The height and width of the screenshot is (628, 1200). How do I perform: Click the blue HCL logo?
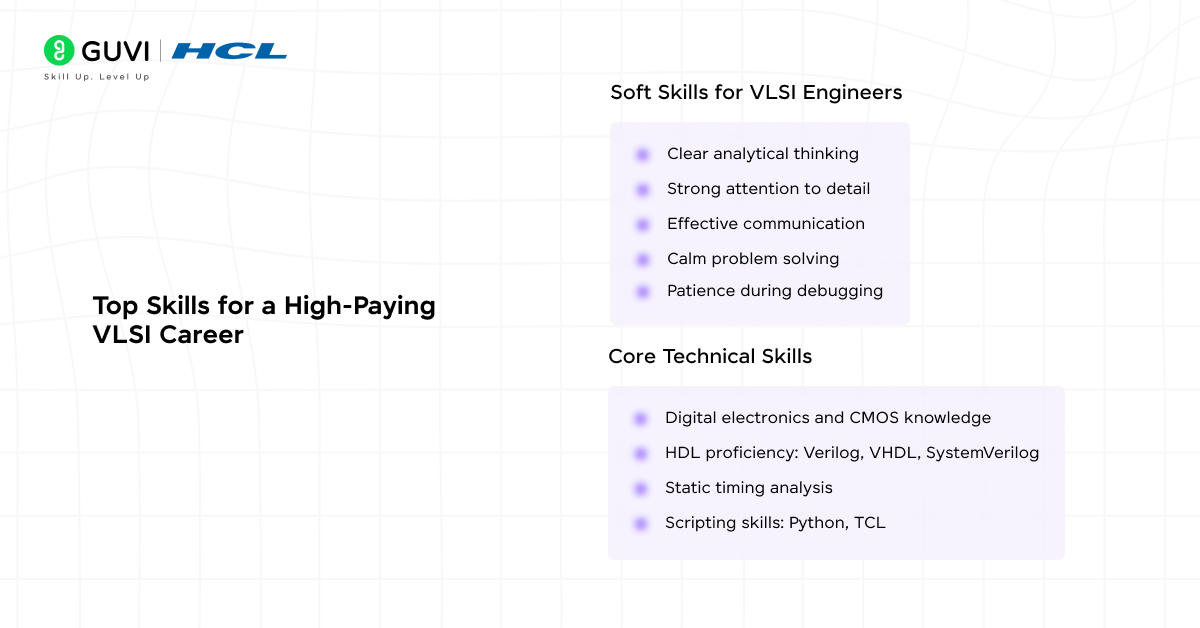click(229, 51)
